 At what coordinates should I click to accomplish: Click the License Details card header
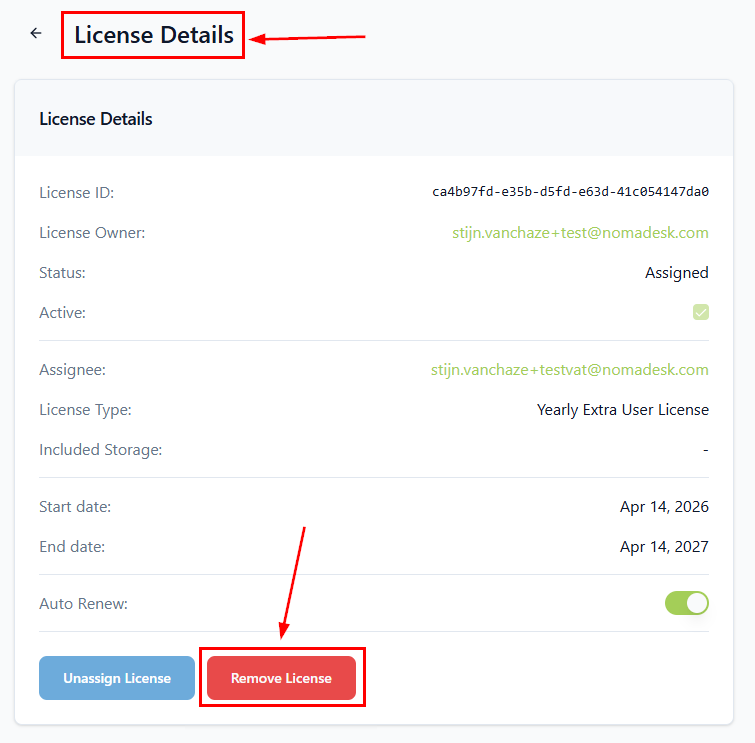click(96, 119)
